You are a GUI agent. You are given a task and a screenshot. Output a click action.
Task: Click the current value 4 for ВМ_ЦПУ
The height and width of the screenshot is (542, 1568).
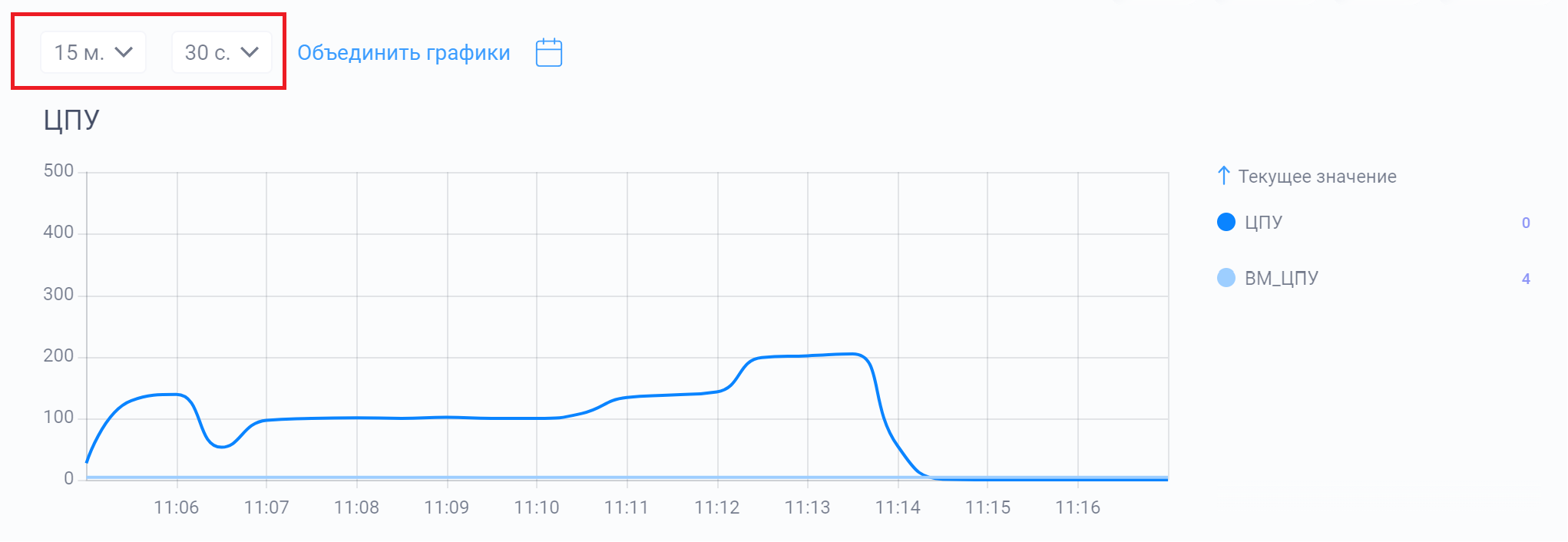coord(1526,279)
